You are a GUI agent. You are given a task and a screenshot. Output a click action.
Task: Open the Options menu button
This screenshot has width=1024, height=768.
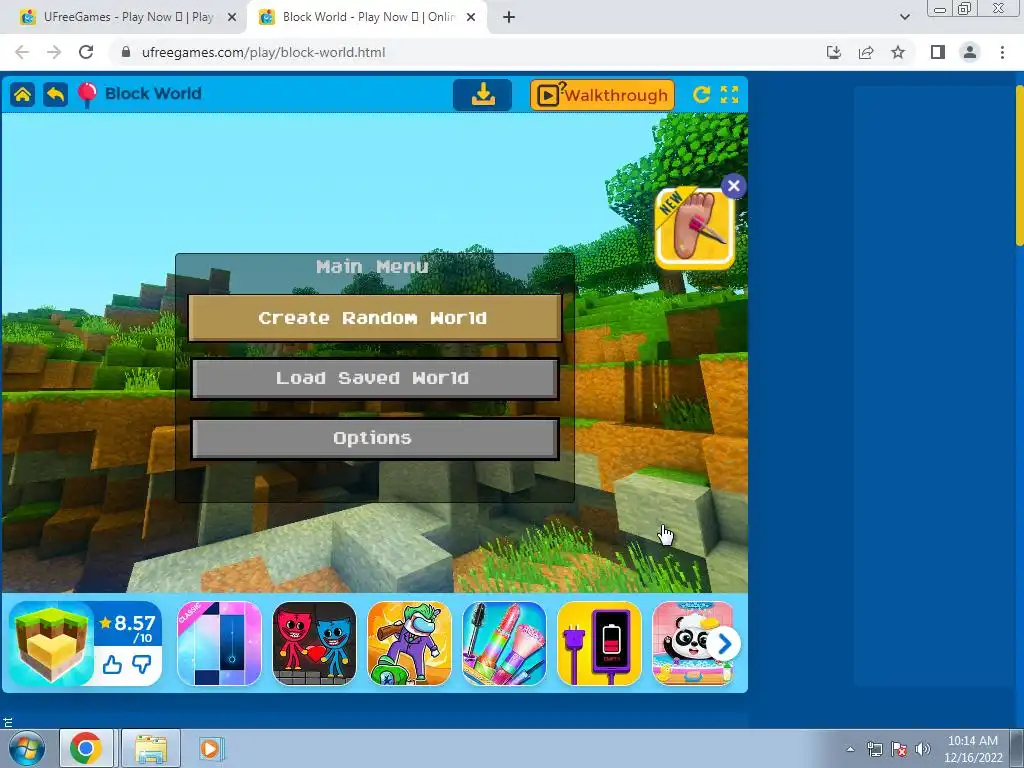[x=375, y=438]
